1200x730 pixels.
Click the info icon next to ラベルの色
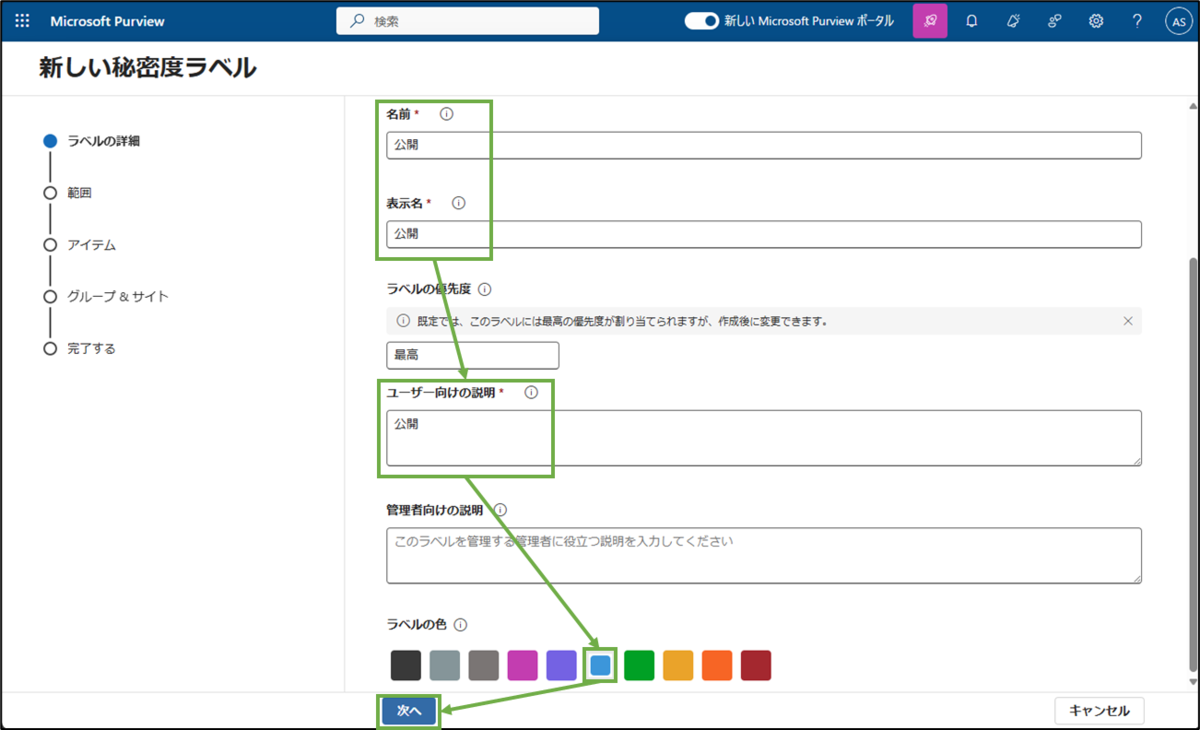461,625
